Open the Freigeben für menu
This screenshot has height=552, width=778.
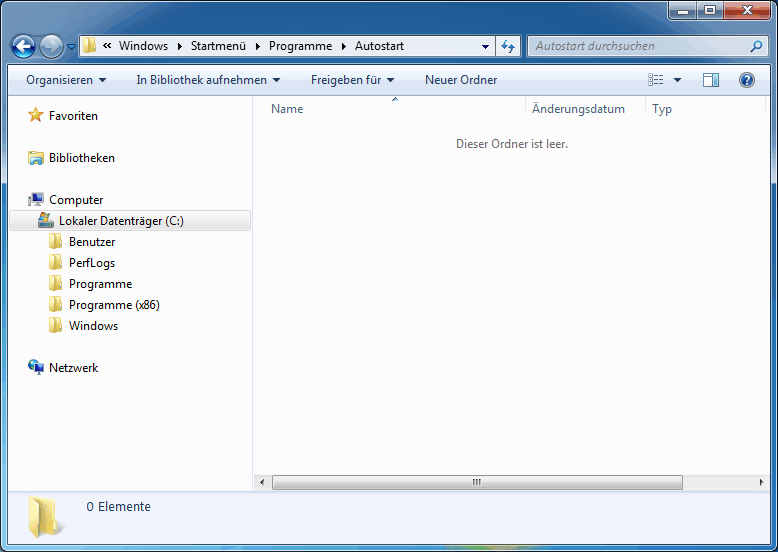pos(352,80)
